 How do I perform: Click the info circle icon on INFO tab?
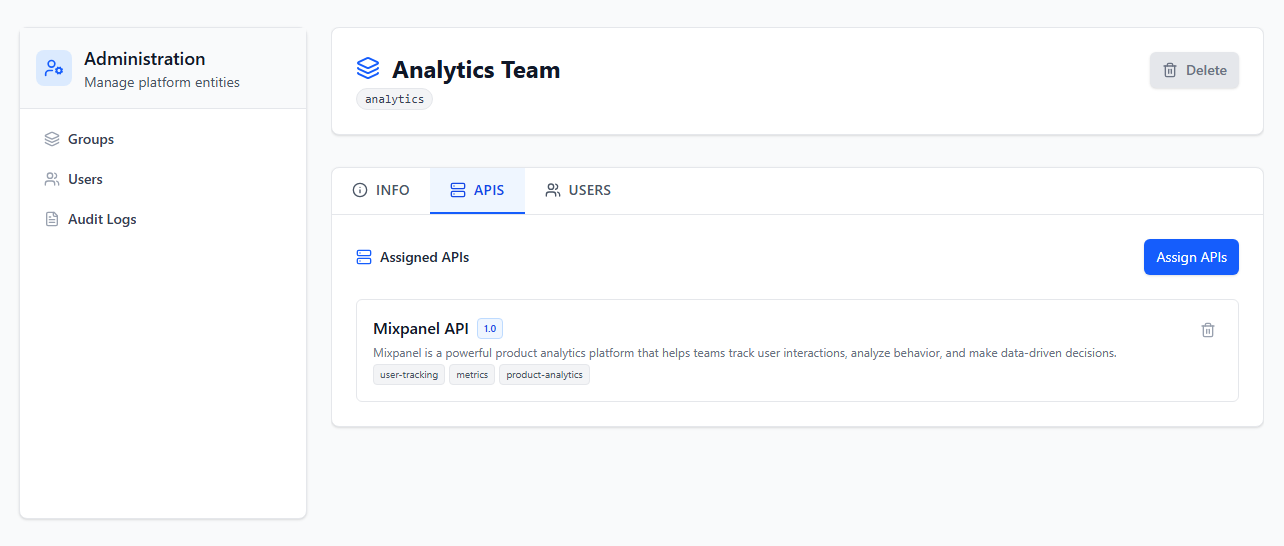coord(360,190)
